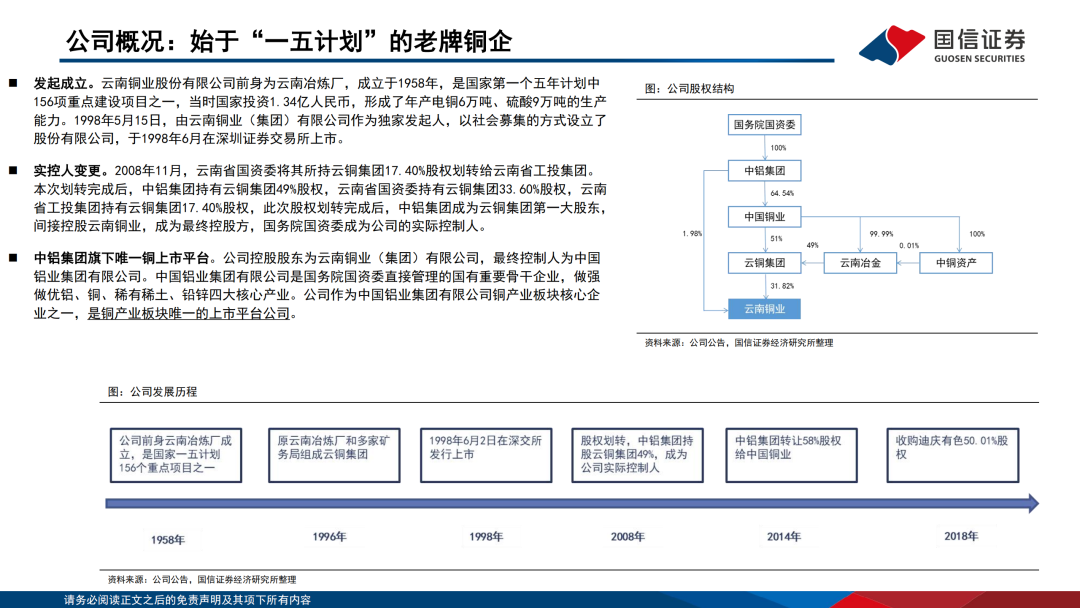Screen dimensions: 1080x608
Task: Select the 51% ownership label
Action: 776,239
